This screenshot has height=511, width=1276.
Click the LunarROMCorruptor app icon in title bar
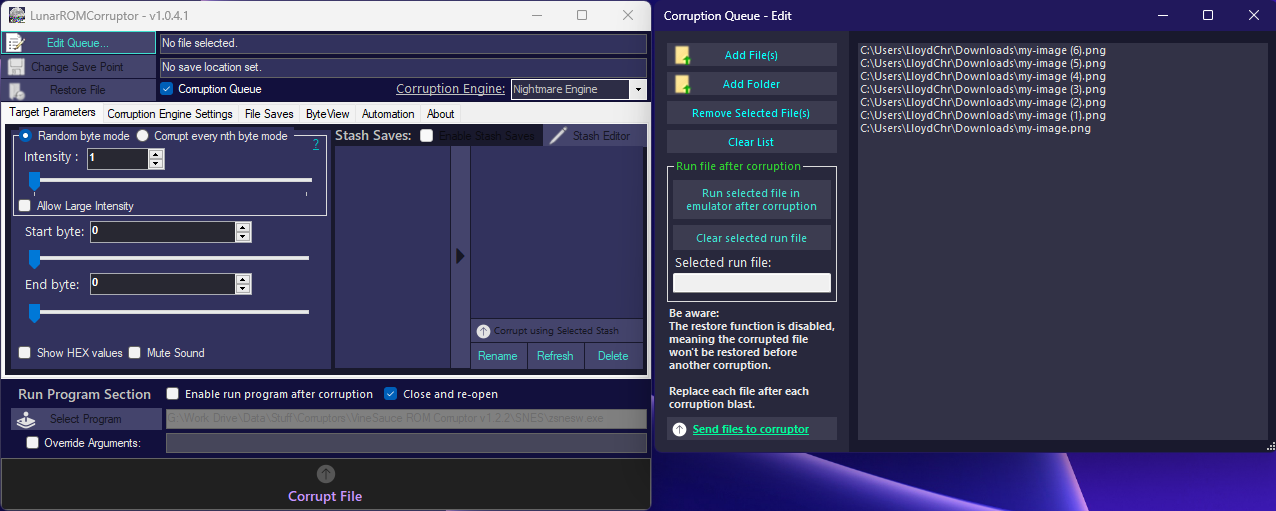coord(16,16)
